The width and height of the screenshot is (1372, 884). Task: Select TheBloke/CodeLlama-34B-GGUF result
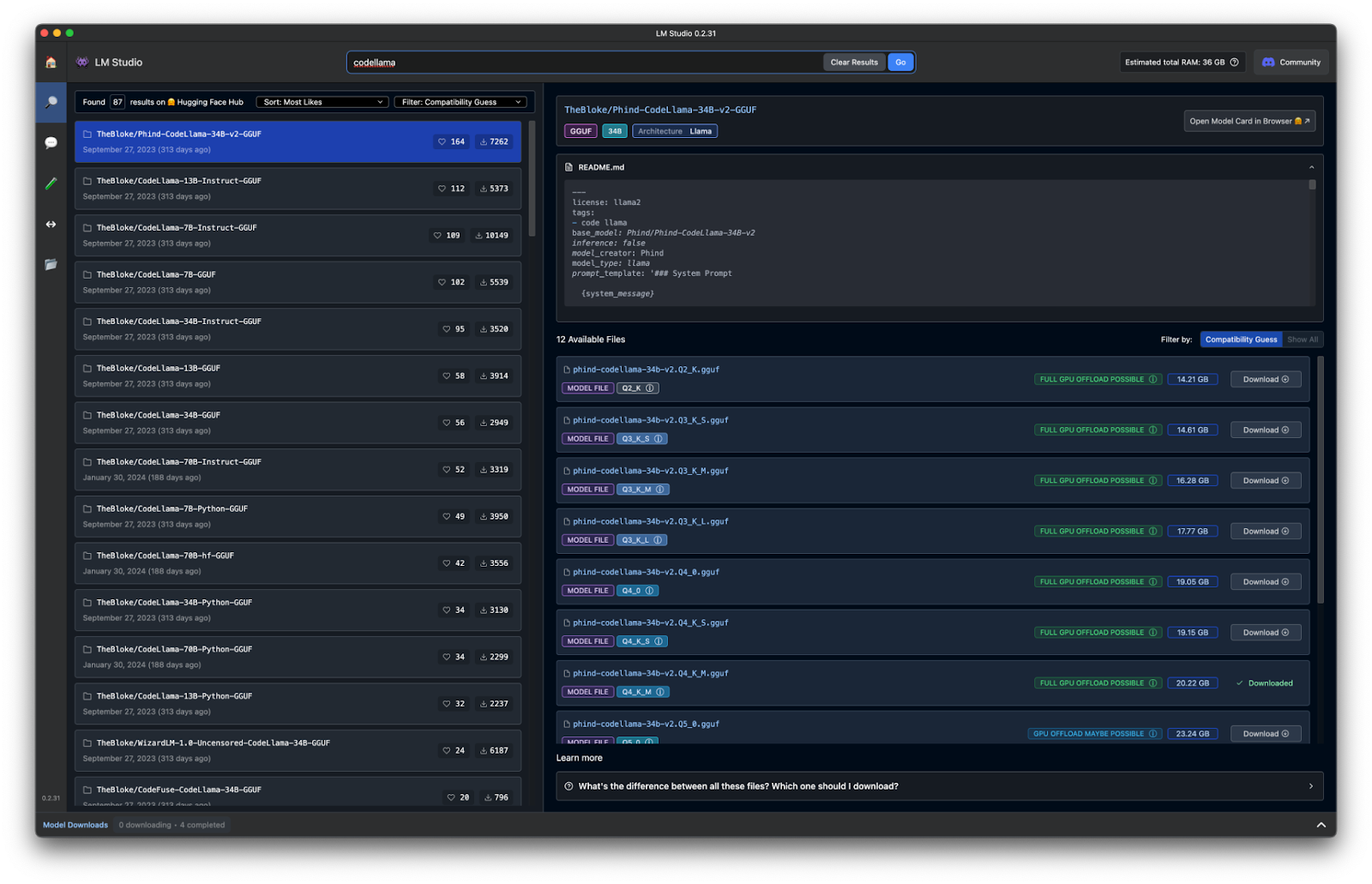298,423
